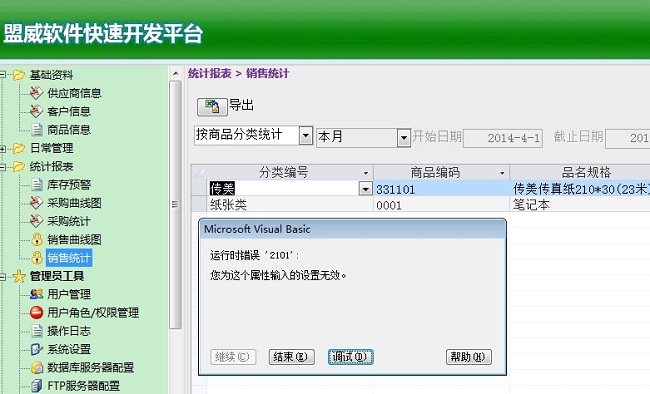Collapse the 管理员工具 tree node

2,276
